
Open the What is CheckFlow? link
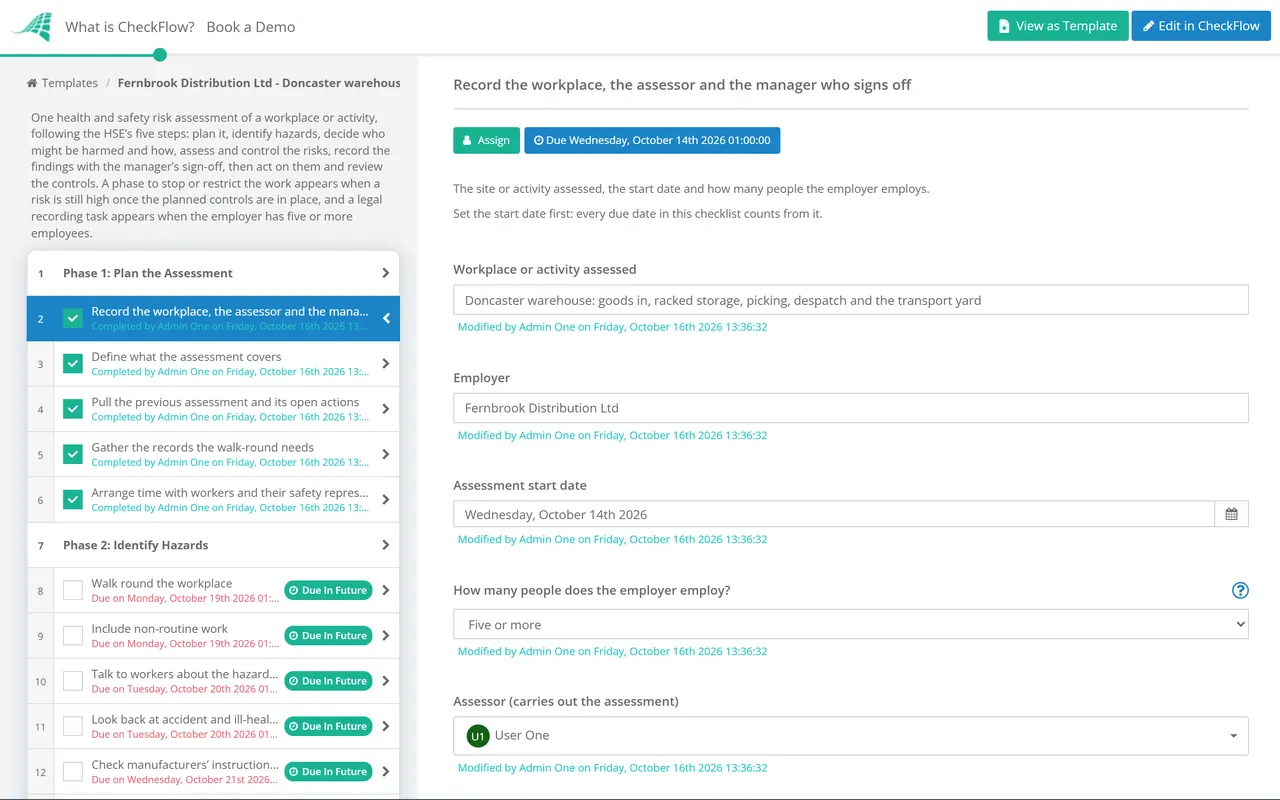(130, 27)
